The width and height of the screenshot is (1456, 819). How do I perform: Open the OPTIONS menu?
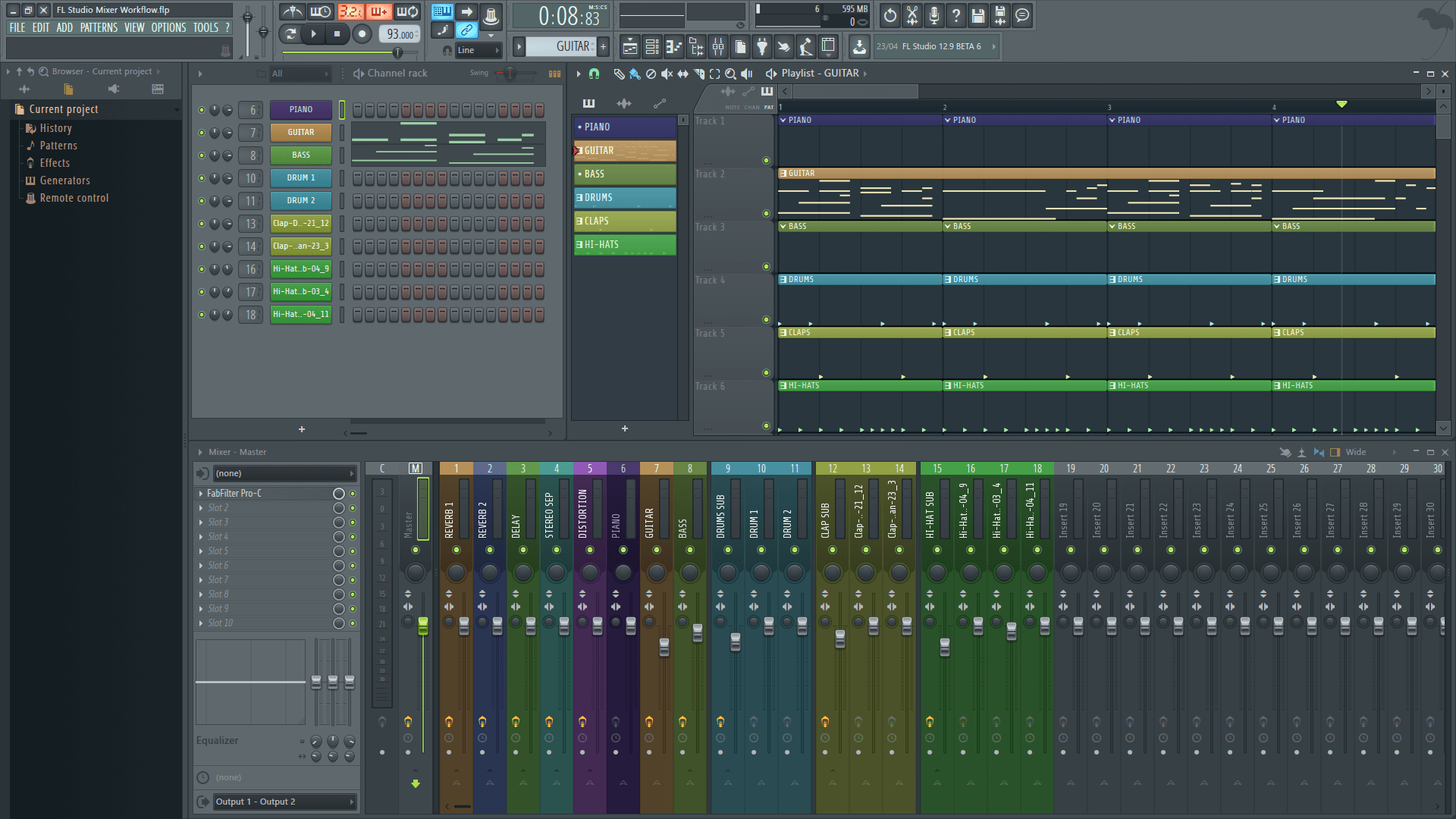point(168,27)
